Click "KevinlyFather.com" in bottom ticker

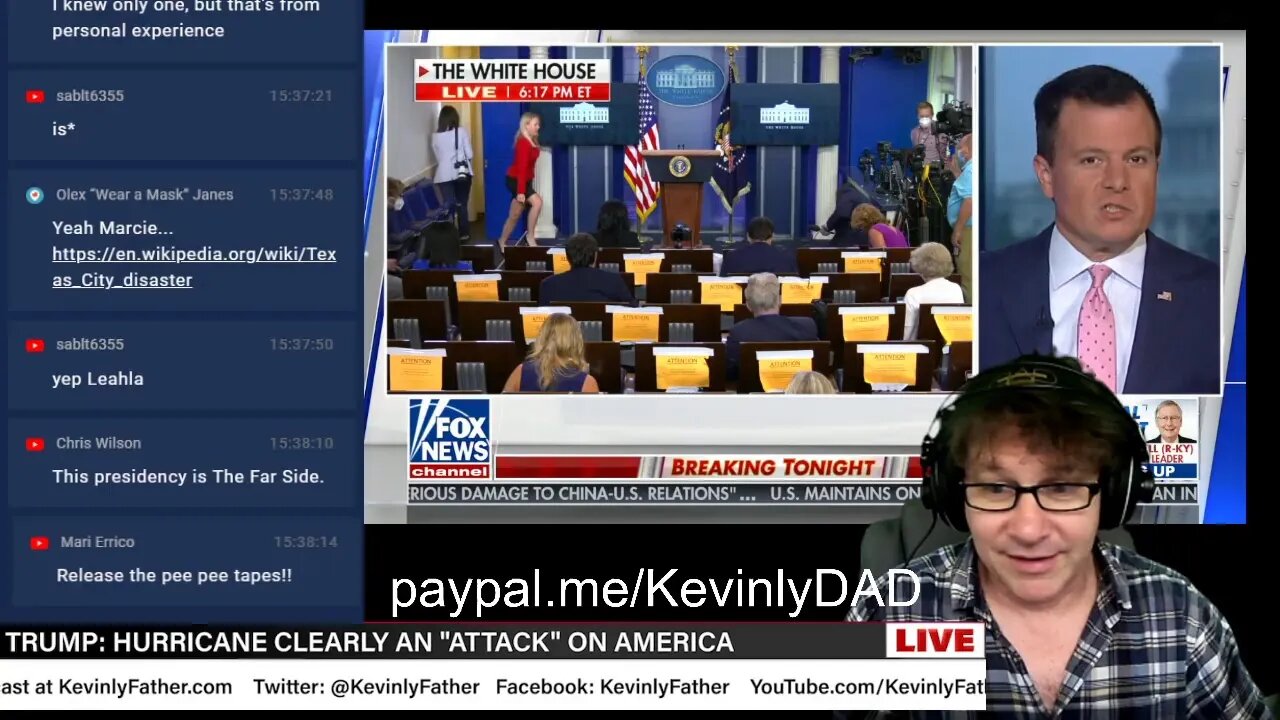(145, 687)
